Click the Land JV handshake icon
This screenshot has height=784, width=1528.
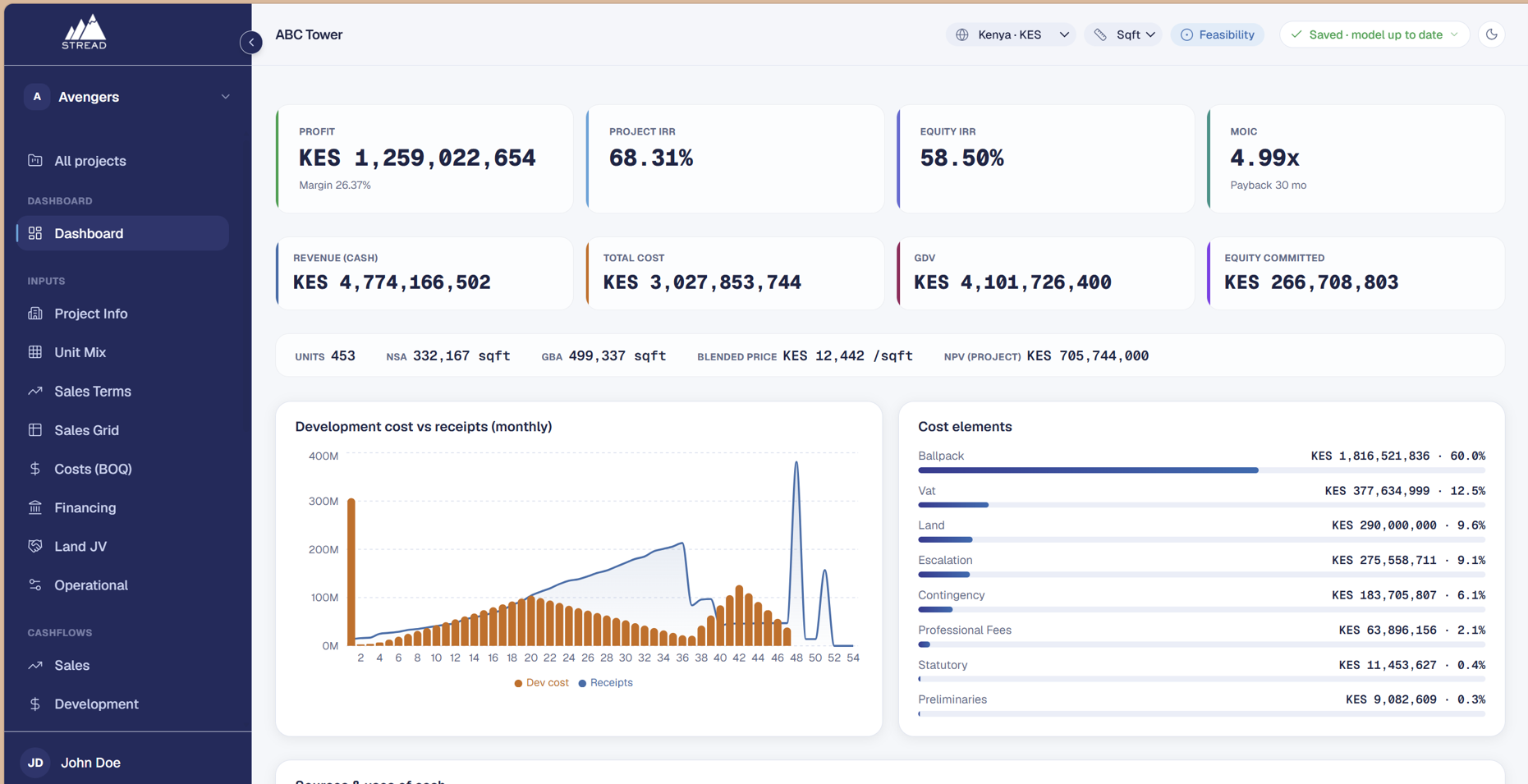point(35,546)
